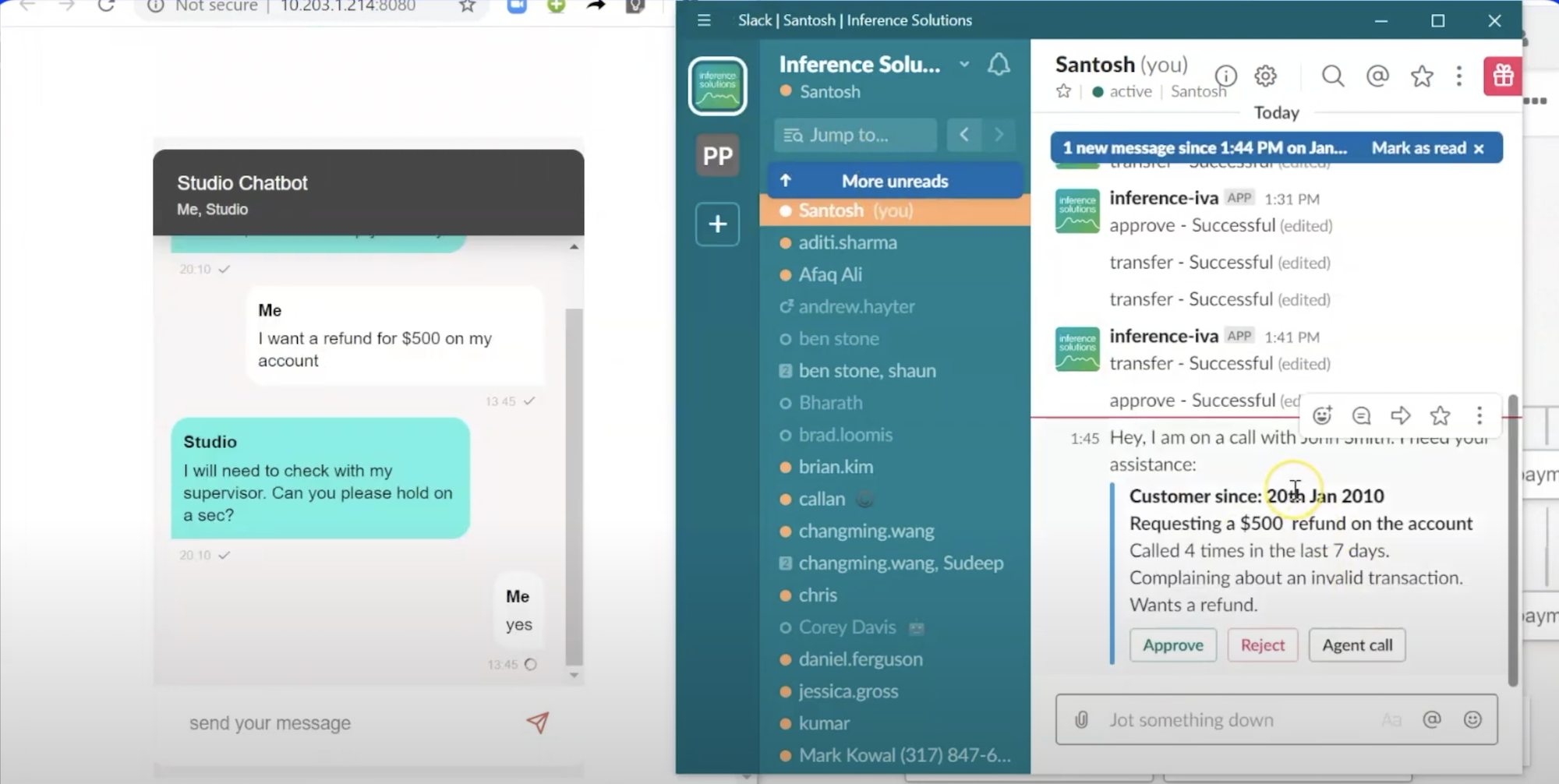Expand the Inference Solutions workspace dropdown
The width and height of the screenshot is (1559, 784).
click(x=964, y=64)
